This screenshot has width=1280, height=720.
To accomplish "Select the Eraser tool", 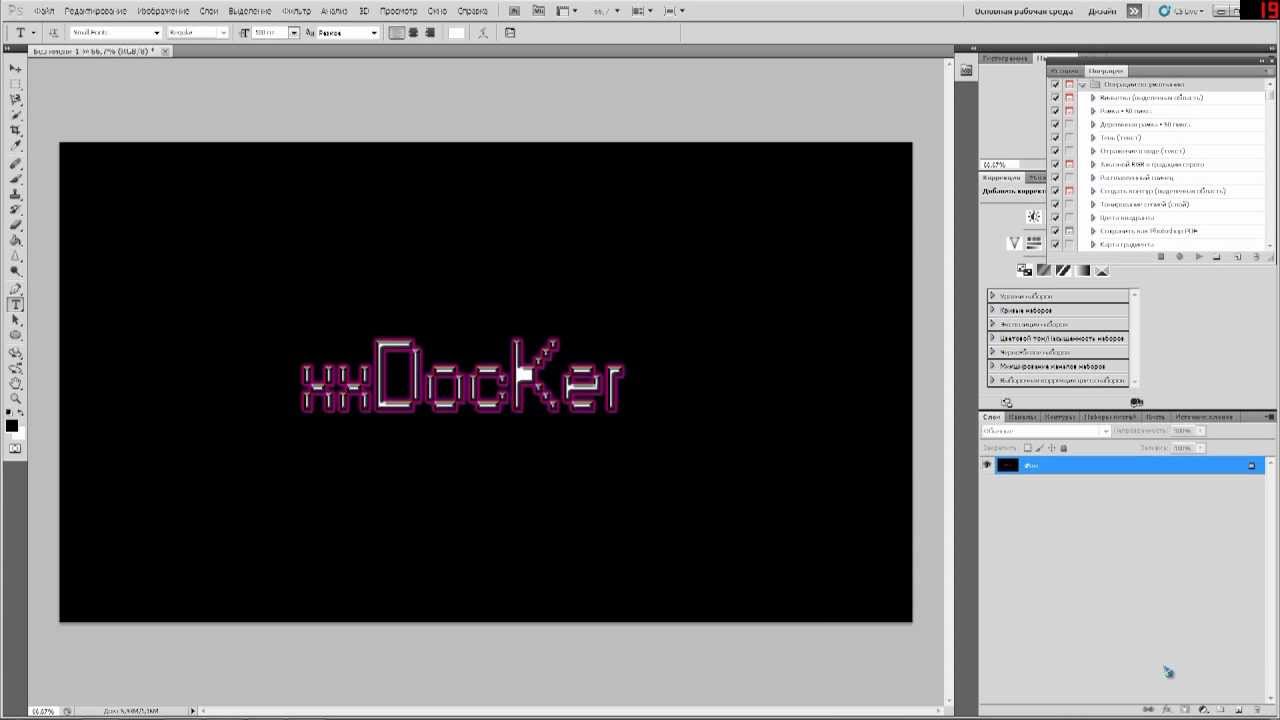I will point(15,225).
